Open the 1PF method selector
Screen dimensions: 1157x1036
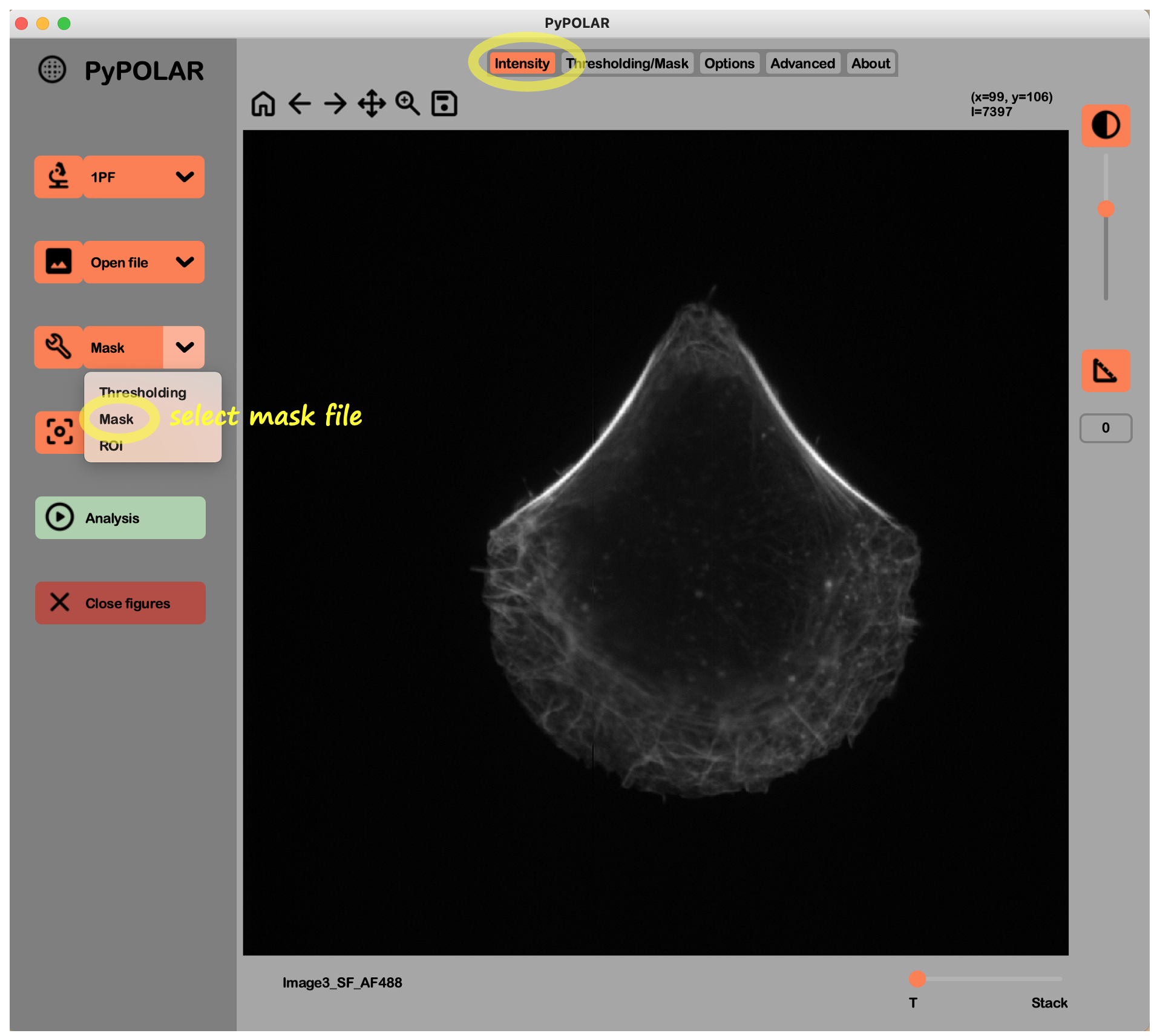[x=143, y=177]
